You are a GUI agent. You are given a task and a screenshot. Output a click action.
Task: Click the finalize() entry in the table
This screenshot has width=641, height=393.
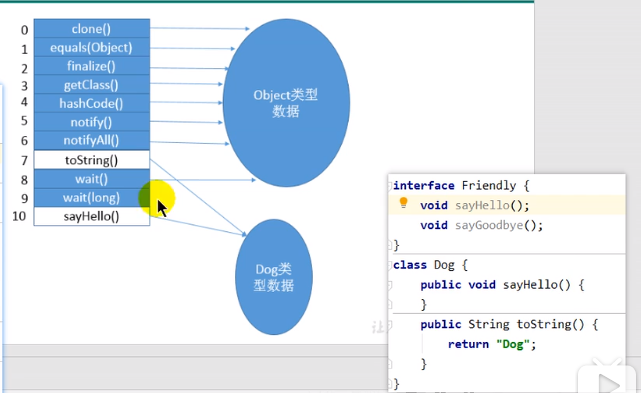point(92,66)
